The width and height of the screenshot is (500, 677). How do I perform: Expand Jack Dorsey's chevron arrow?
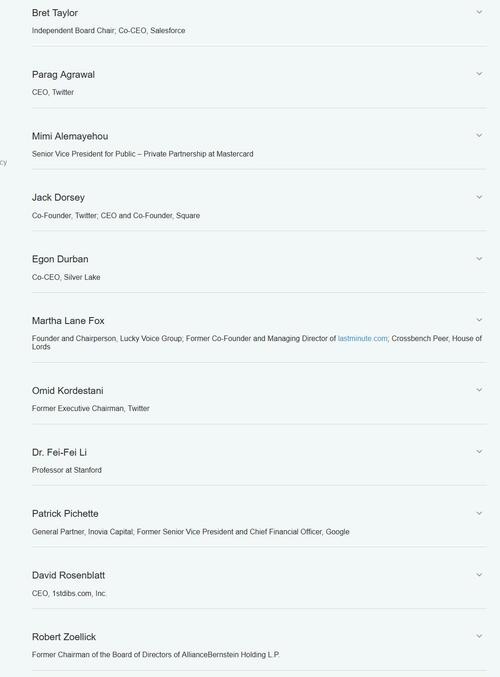[x=479, y=197]
